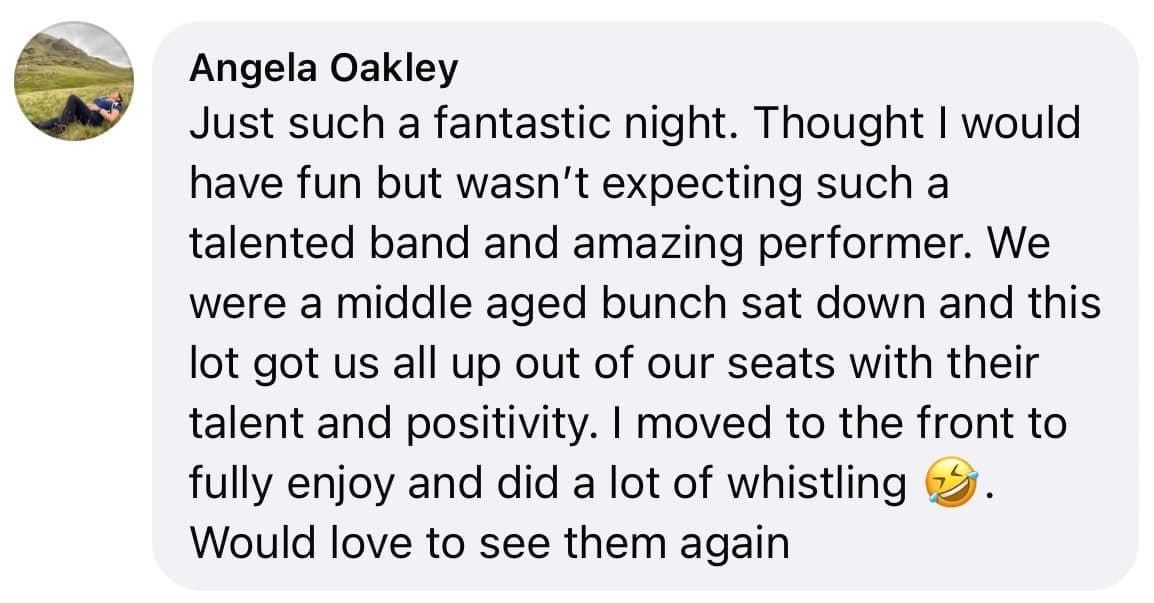This screenshot has height=603, width=1154.
Task: Click the word "whistling" in the comment
Action: (815, 484)
